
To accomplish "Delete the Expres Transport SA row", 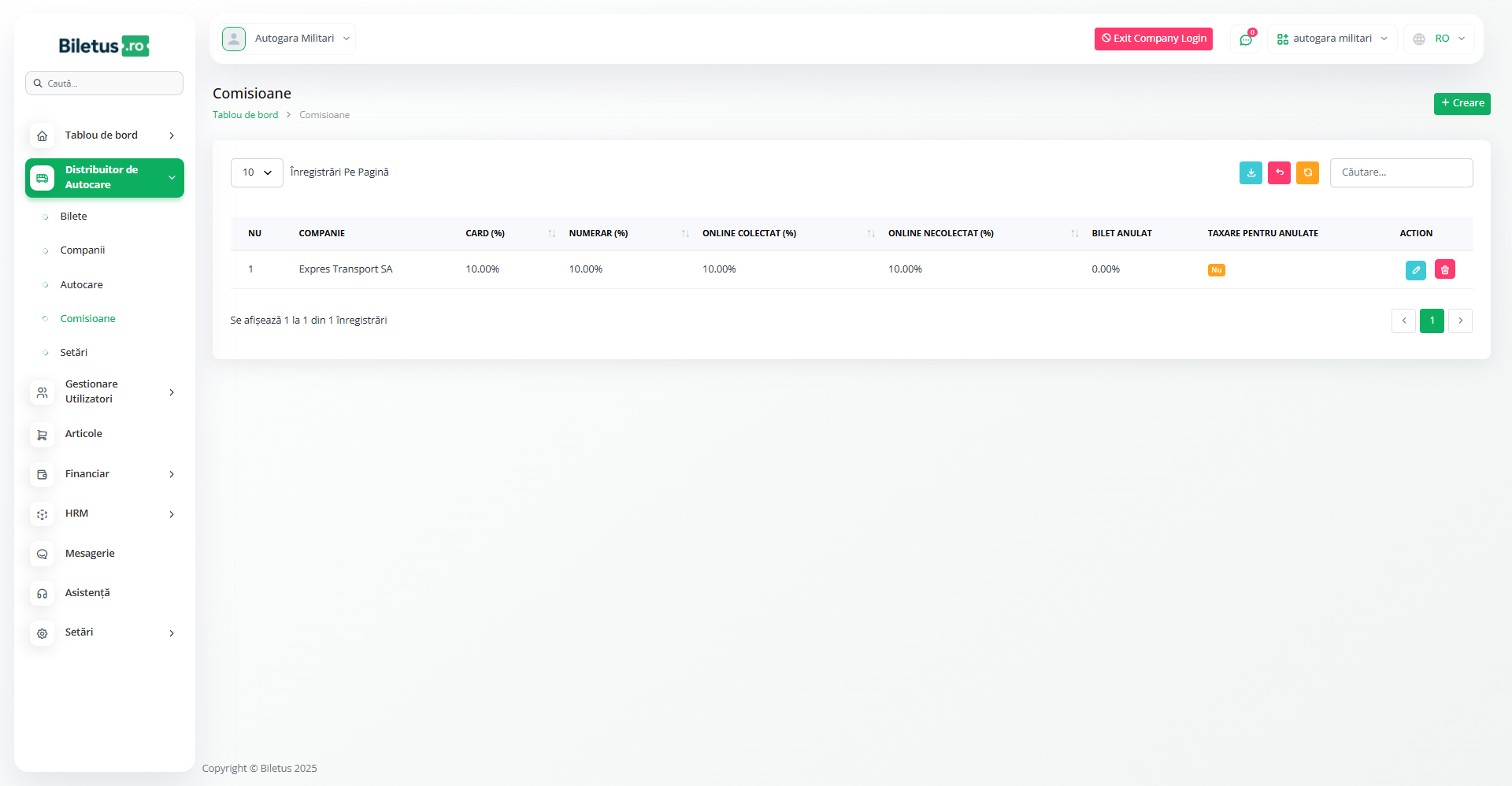I will coord(1444,270).
